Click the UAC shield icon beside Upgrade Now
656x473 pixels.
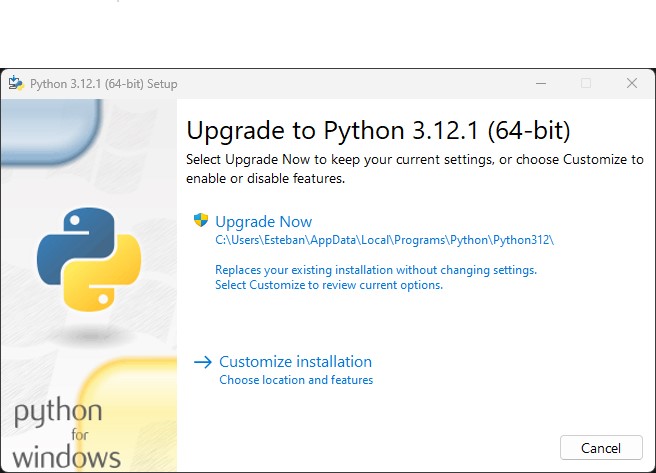(x=201, y=220)
